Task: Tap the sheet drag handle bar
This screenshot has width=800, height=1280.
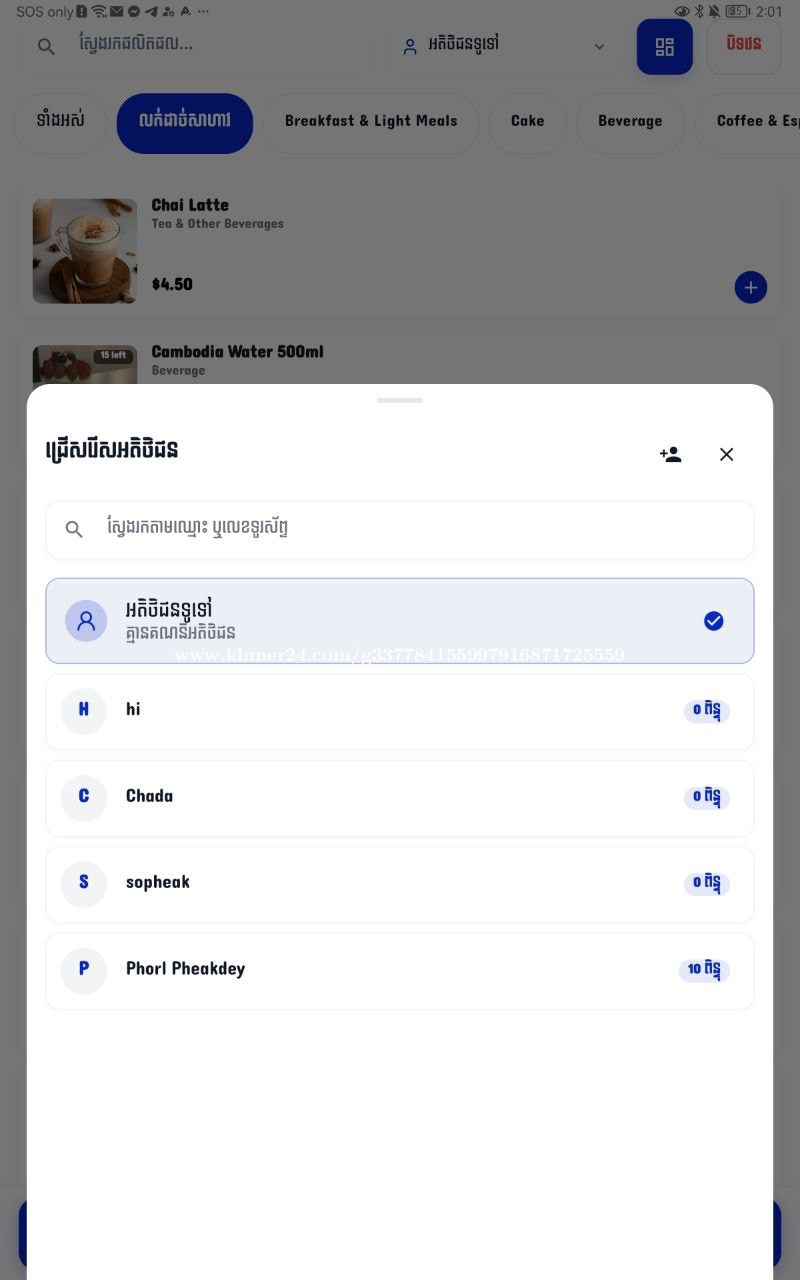Action: 400,400
